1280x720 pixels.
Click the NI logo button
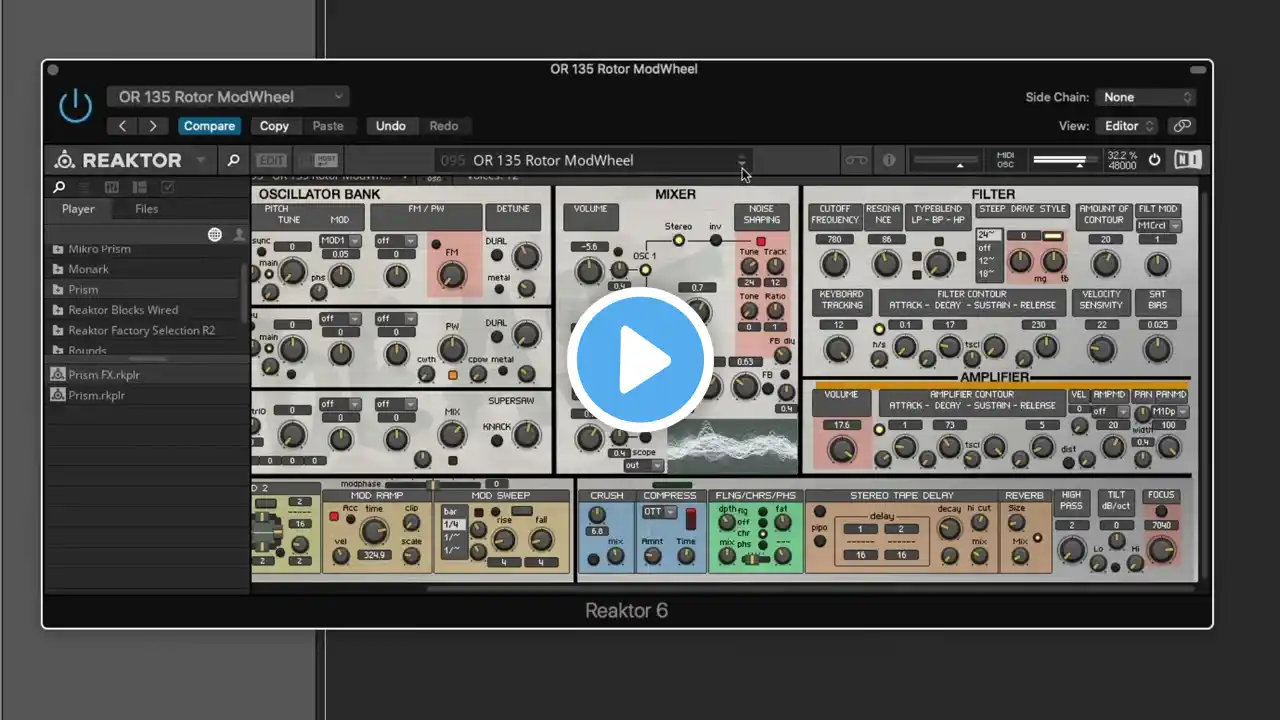coord(1187,160)
